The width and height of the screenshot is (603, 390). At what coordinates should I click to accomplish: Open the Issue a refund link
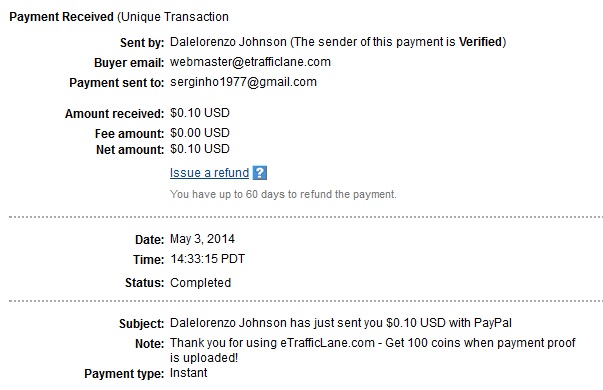tap(210, 173)
